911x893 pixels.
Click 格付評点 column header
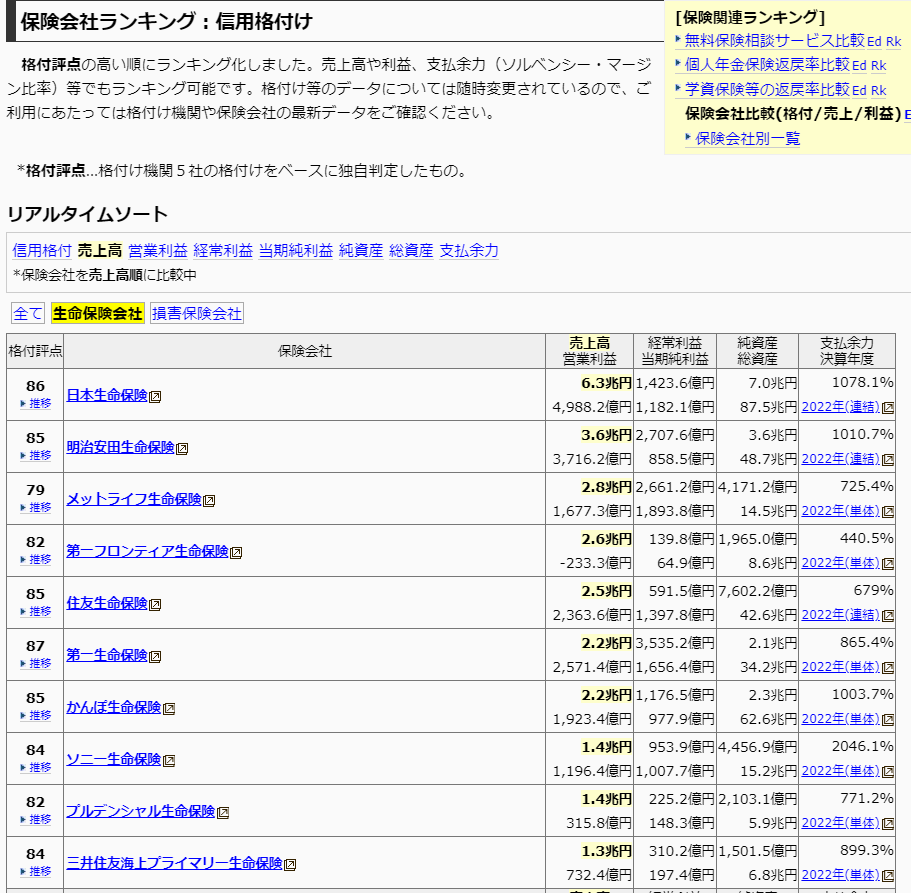[x=35, y=351]
